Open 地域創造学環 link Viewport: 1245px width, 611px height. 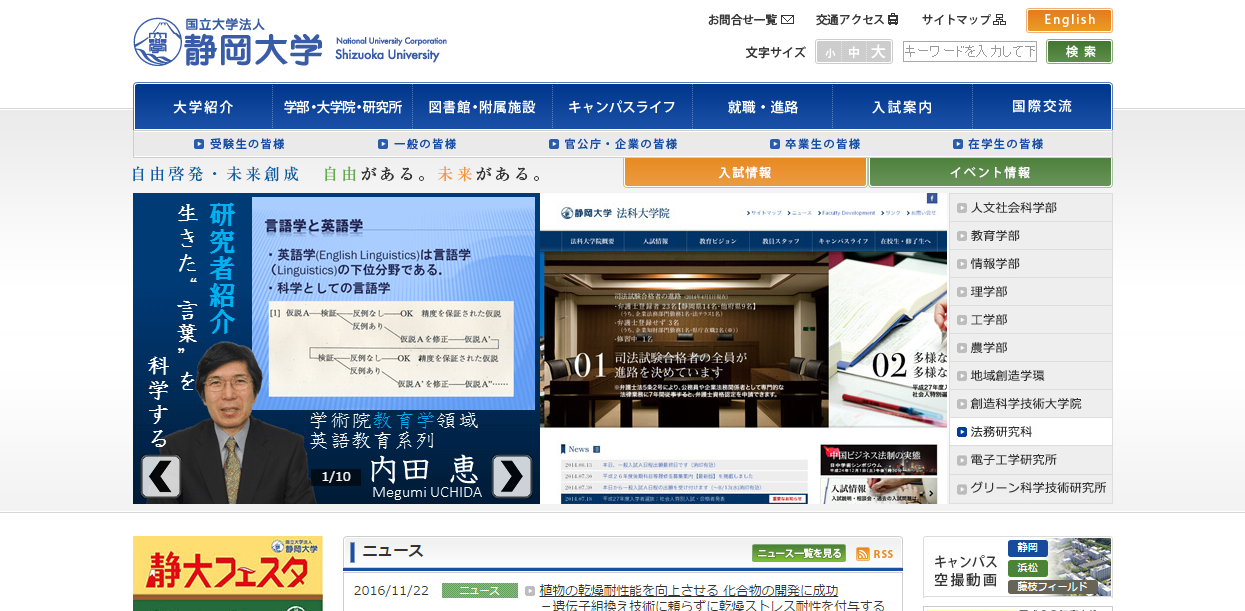[1030, 376]
